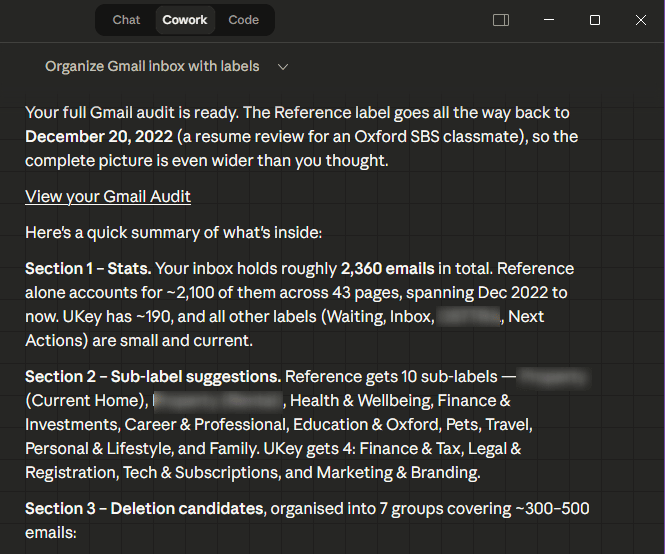Screen dimensions: 665x554
Task: Toggle the side panel layout icon
Action: (x=501, y=20)
